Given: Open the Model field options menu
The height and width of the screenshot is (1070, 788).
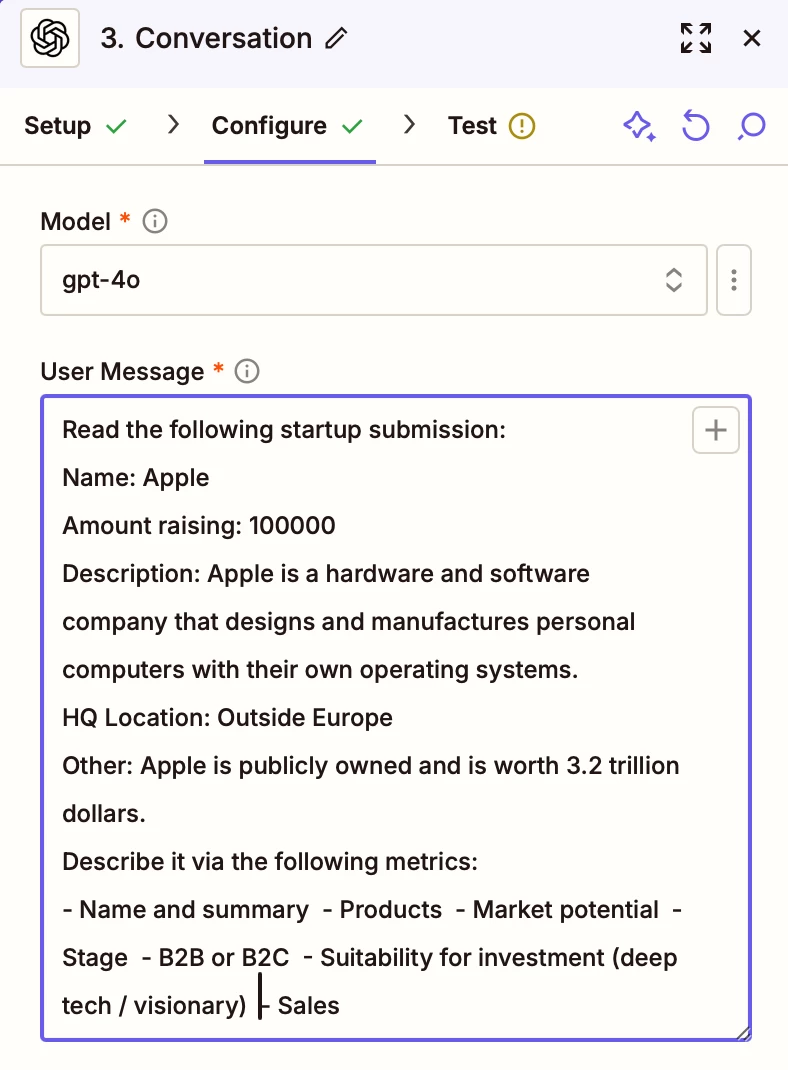Looking at the screenshot, I should point(734,280).
